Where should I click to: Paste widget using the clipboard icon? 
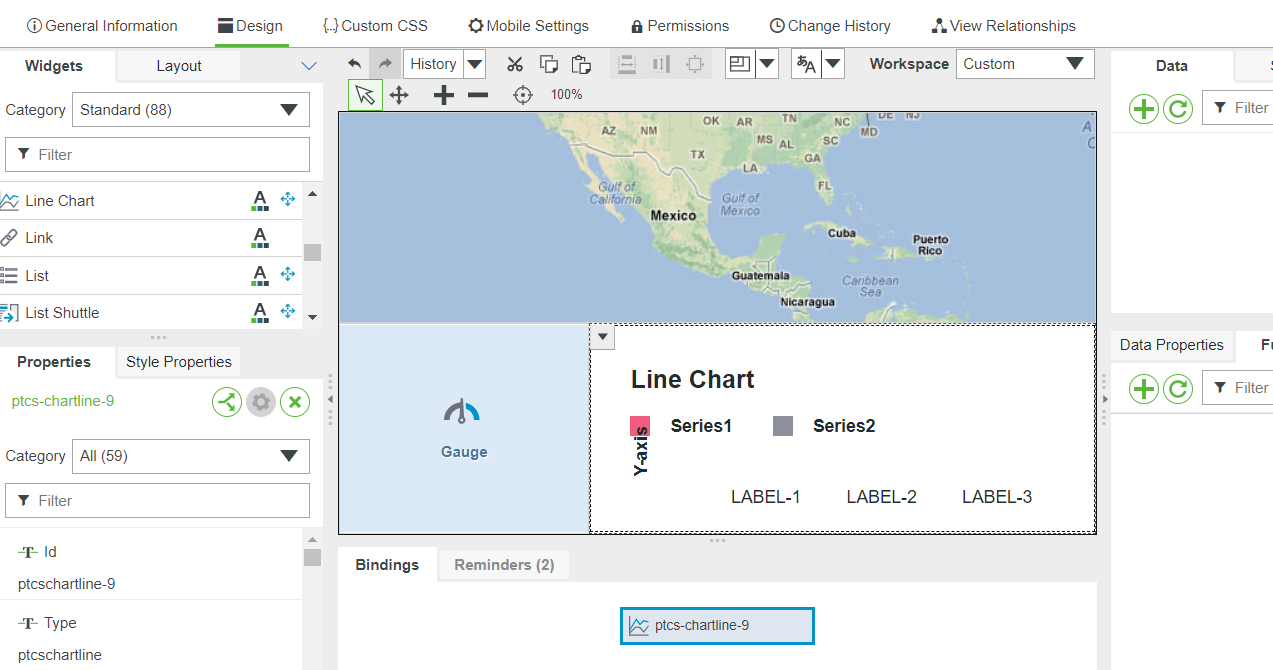click(x=581, y=64)
